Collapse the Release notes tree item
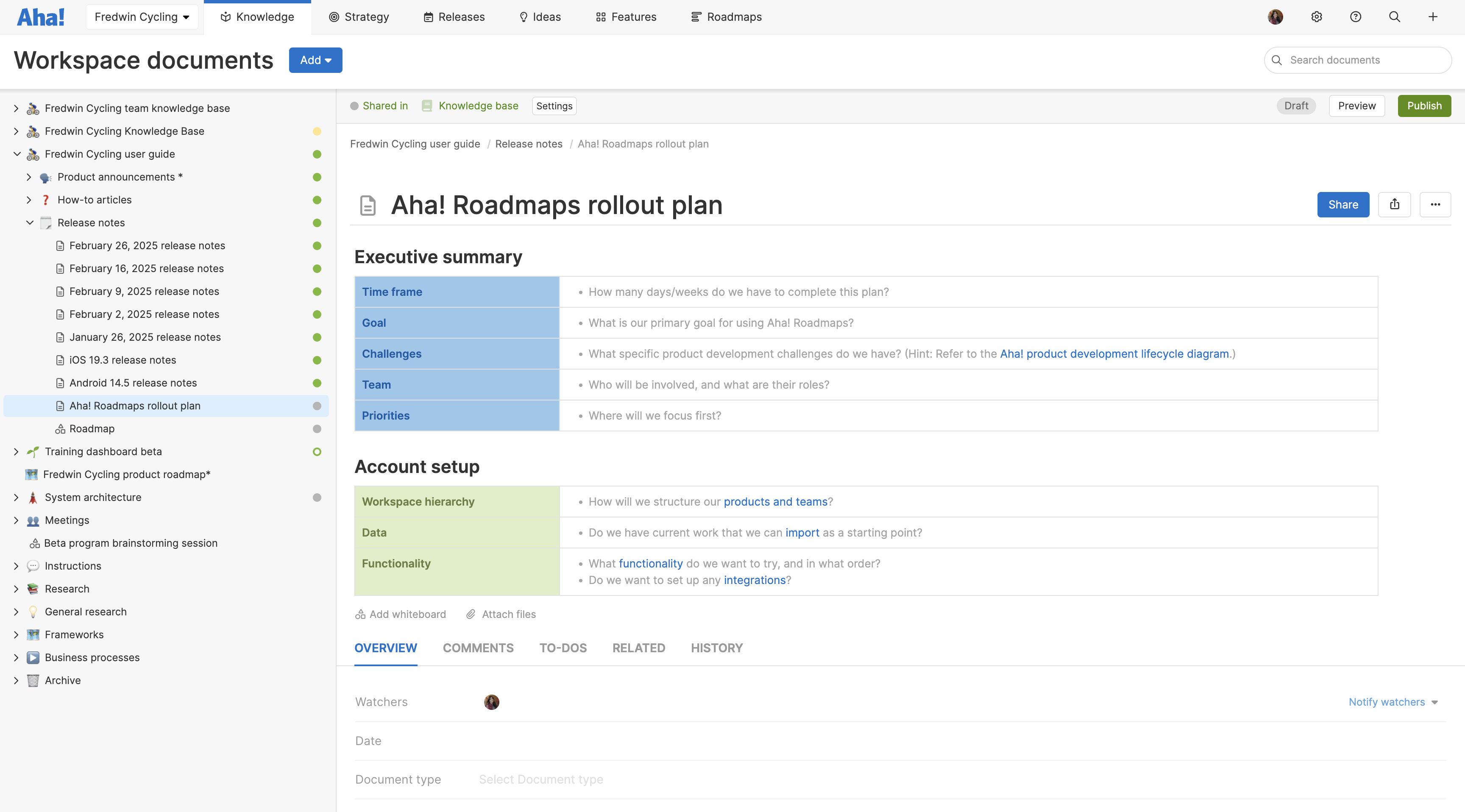This screenshot has width=1465, height=812. point(29,222)
